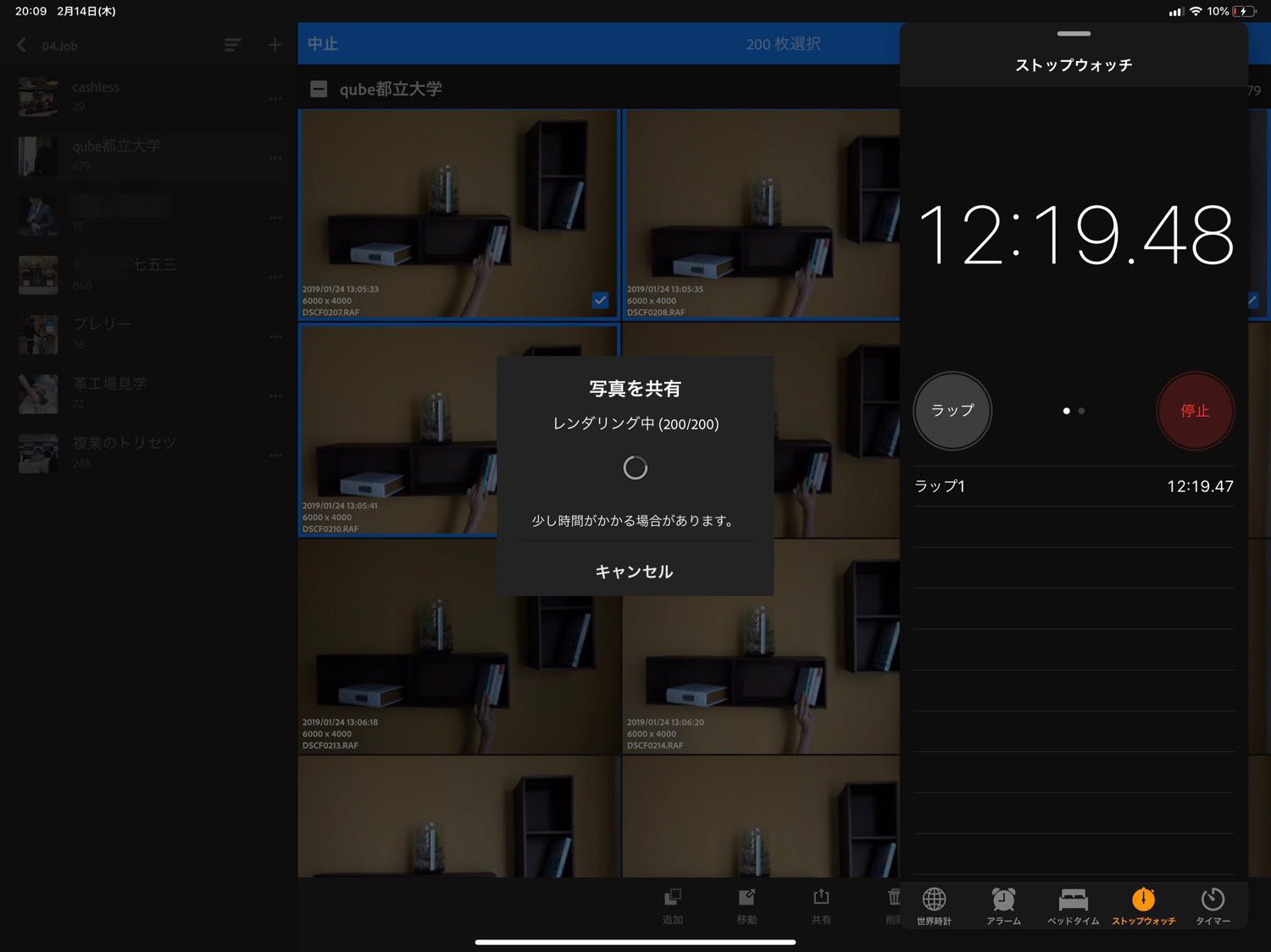The image size is (1271, 952).
Task: Select the Bedtime bed icon
Action: tap(1073, 899)
